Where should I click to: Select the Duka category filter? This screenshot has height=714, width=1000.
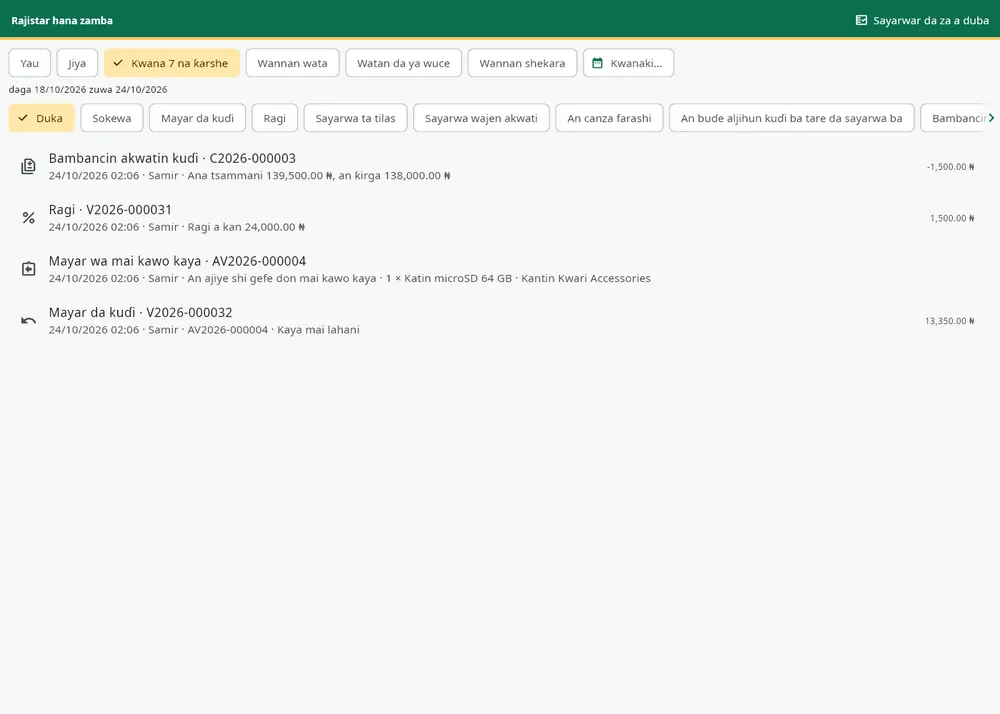point(41,118)
